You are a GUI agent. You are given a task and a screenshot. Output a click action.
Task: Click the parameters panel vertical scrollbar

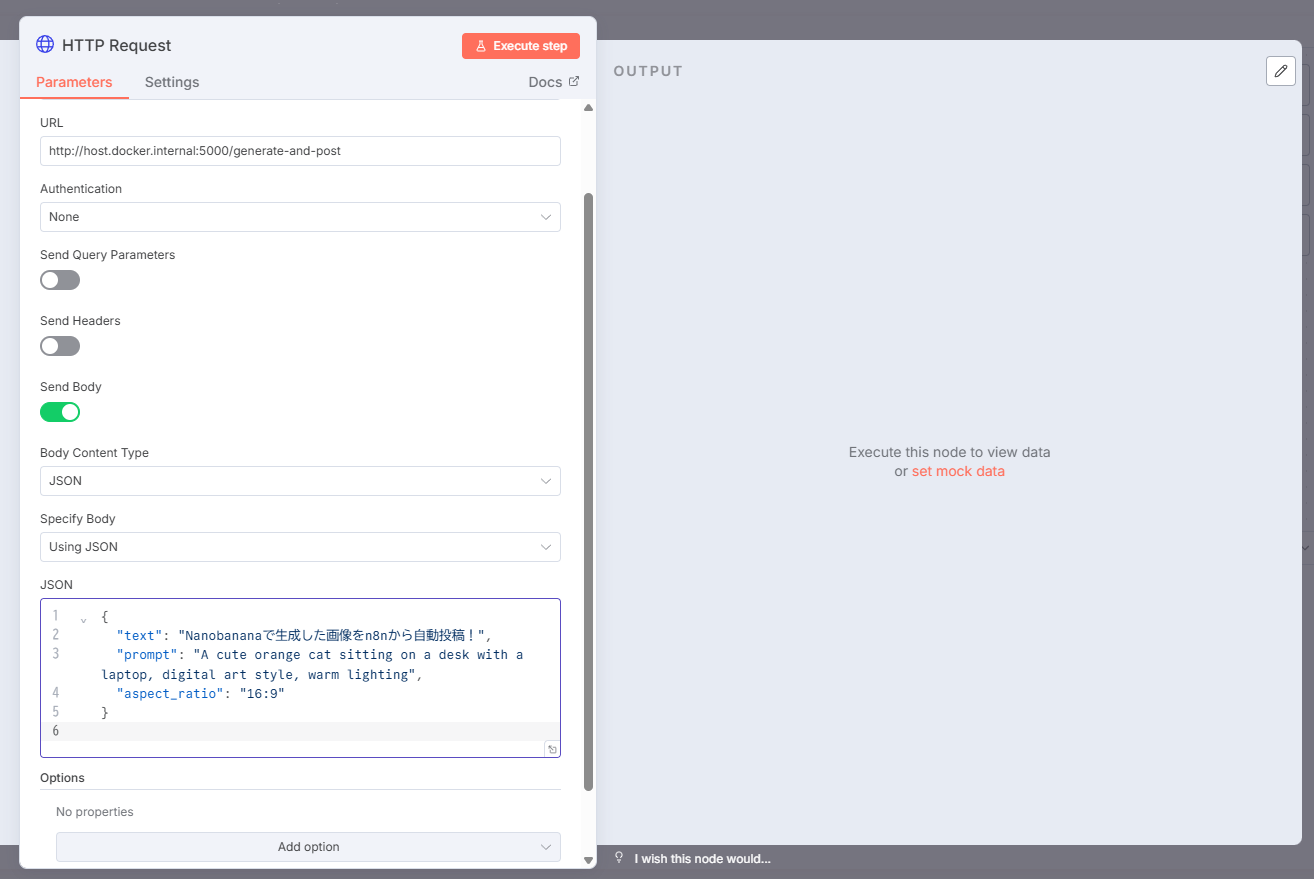point(588,490)
